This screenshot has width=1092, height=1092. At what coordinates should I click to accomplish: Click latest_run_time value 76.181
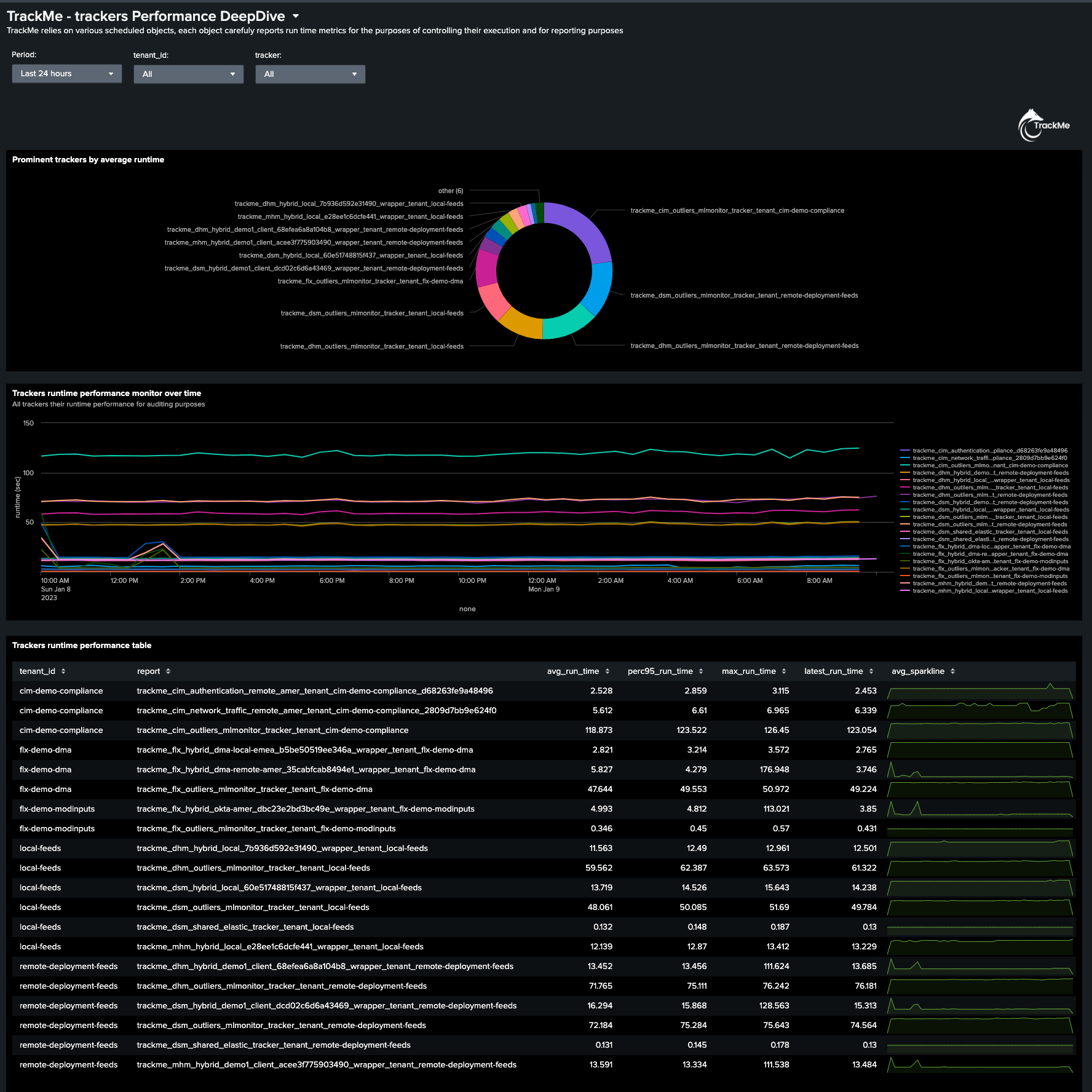866,986
